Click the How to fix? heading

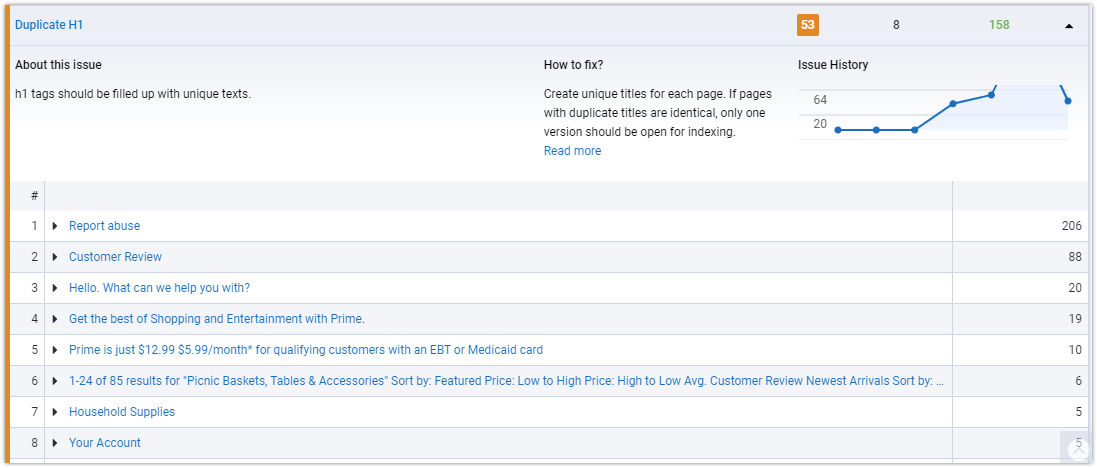coord(574,65)
